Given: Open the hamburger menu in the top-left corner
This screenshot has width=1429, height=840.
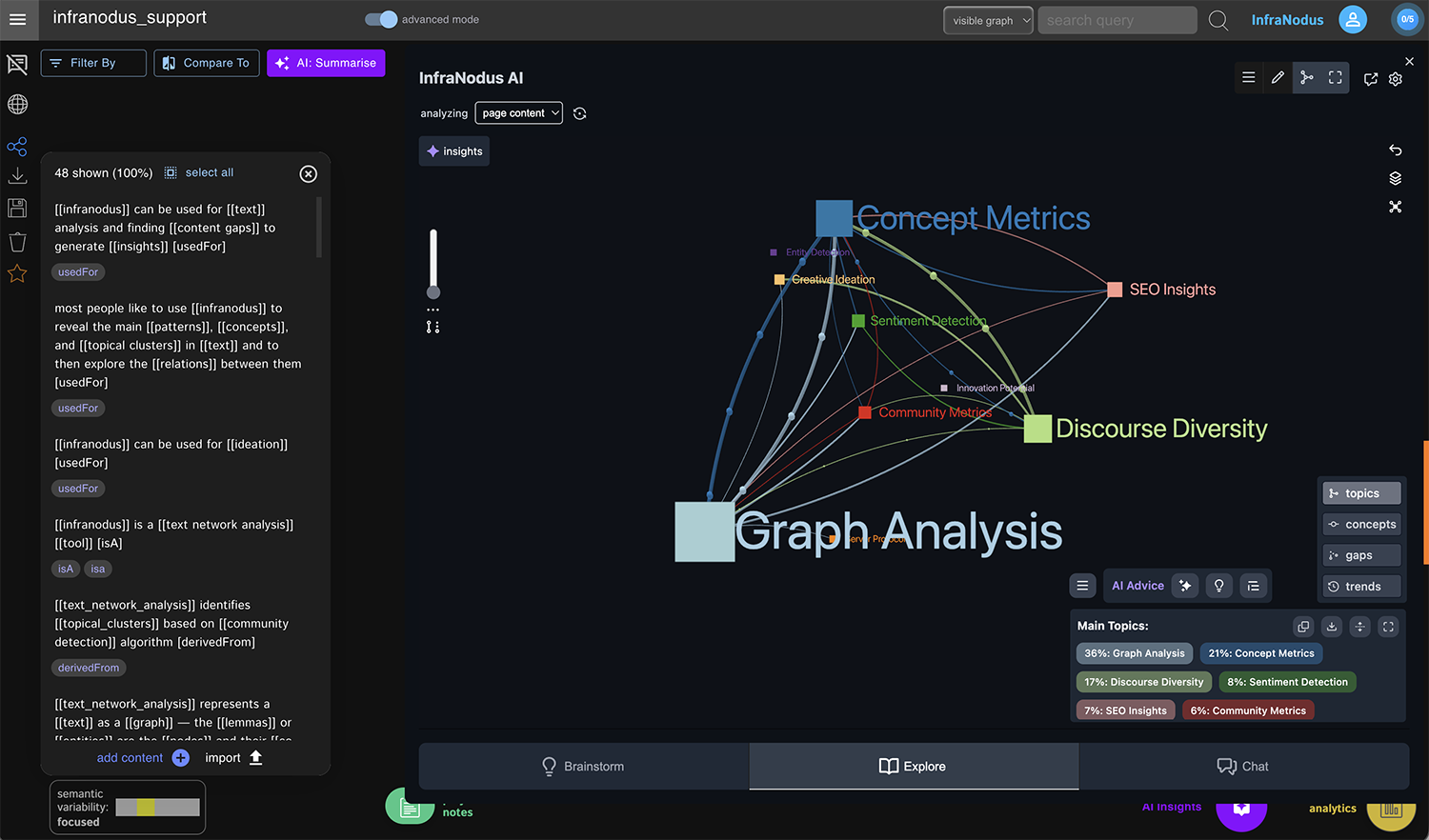Looking at the screenshot, I should point(18,18).
